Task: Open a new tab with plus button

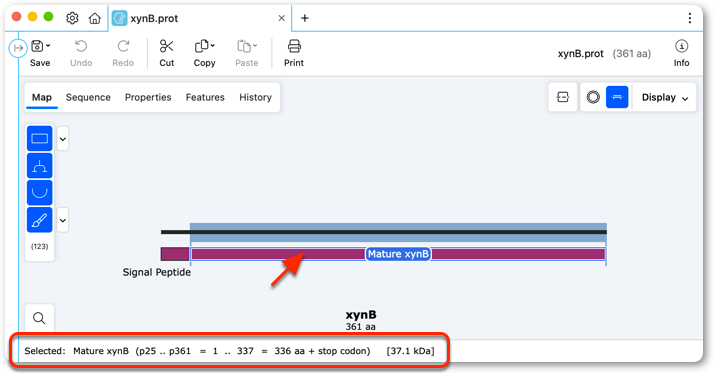Action: click(x=305, y=18)
